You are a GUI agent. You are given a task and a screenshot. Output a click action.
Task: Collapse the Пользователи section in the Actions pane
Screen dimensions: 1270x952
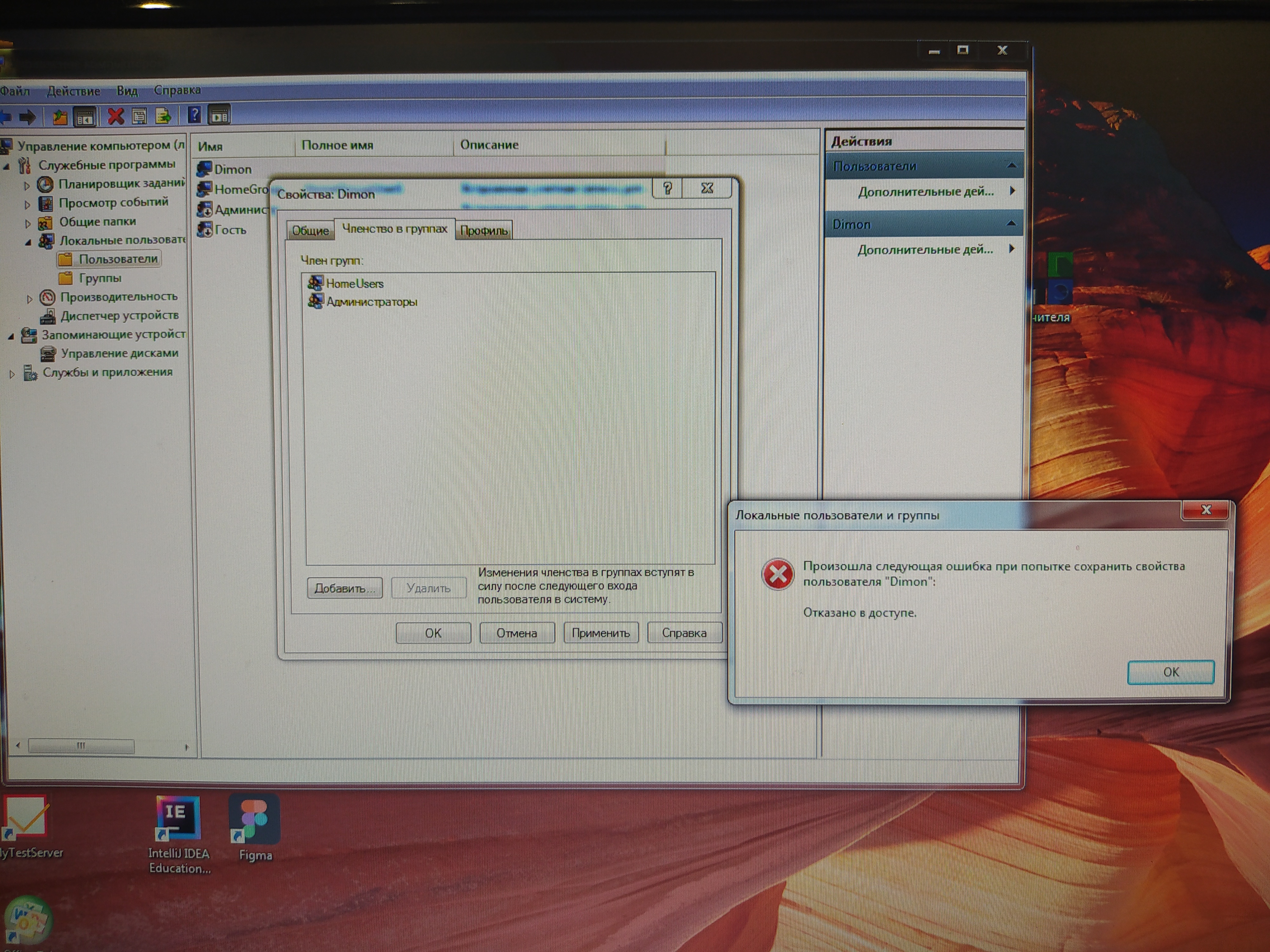(x=1012, y=166)
